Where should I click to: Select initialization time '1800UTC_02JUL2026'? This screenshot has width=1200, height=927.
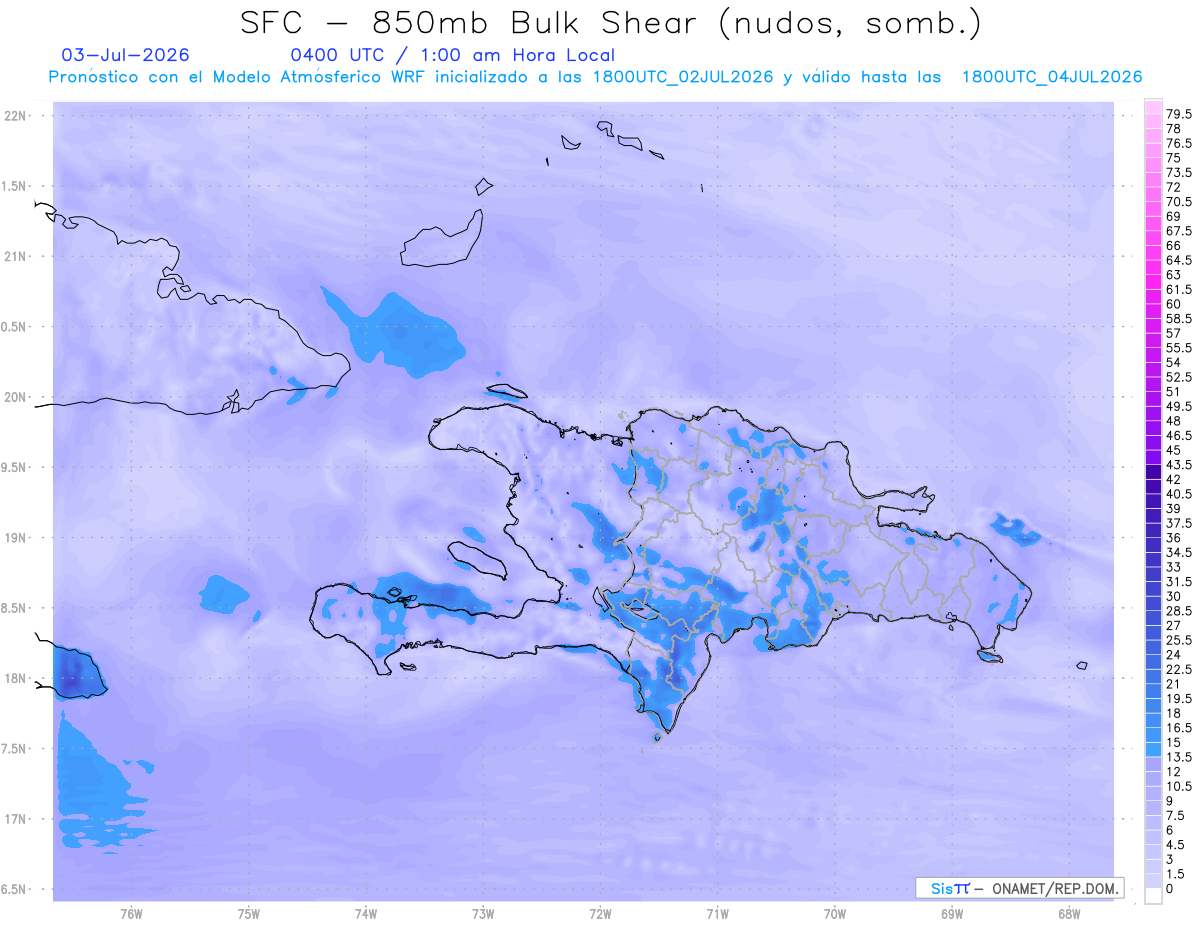682,77
